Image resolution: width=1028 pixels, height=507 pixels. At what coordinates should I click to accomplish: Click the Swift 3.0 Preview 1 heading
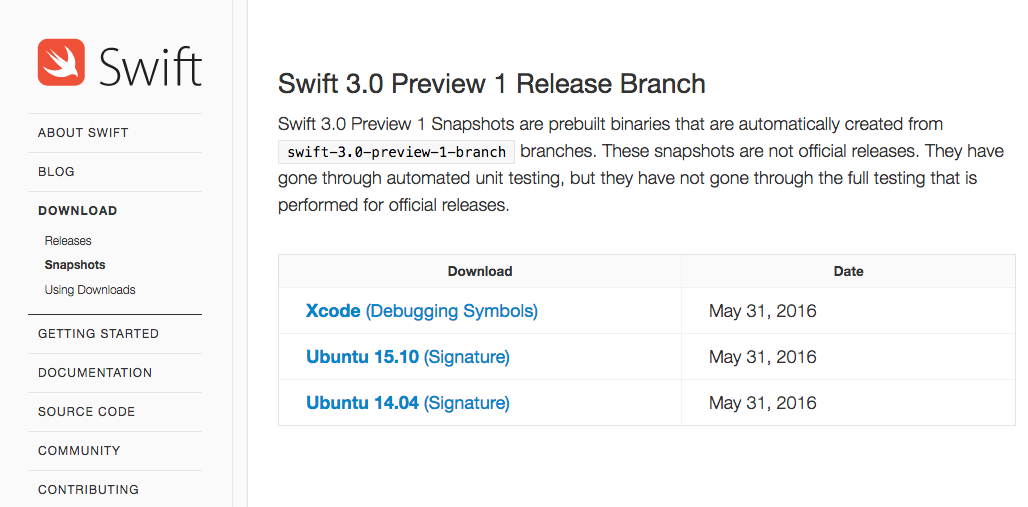point(491,84)
